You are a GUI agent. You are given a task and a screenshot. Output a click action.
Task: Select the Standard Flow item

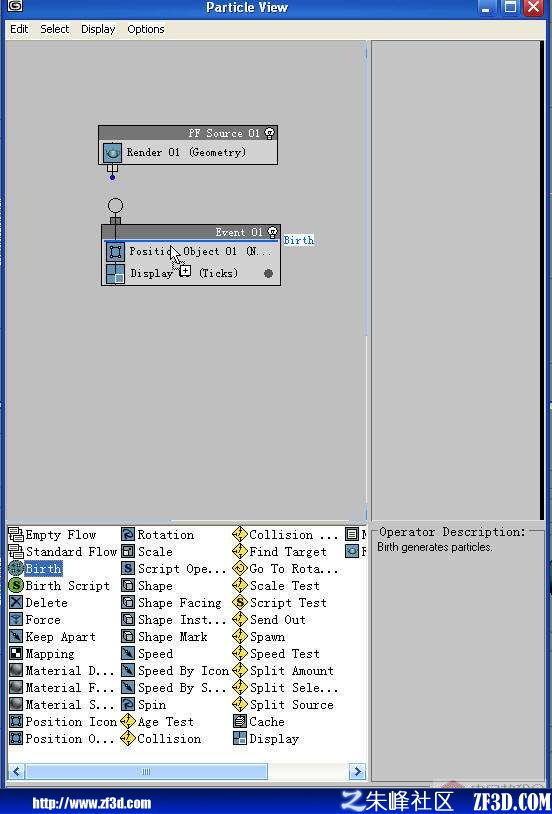point(63,551)
